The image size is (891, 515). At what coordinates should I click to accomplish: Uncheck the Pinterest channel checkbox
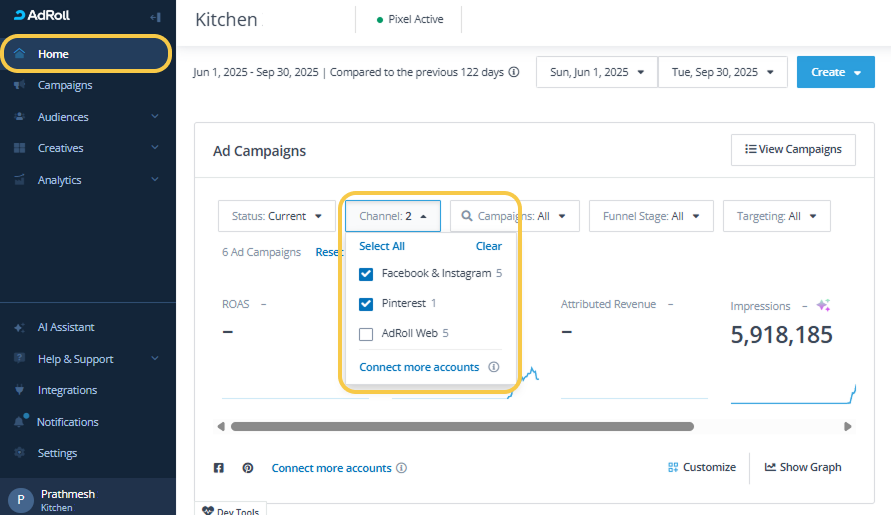coord(366,304)
